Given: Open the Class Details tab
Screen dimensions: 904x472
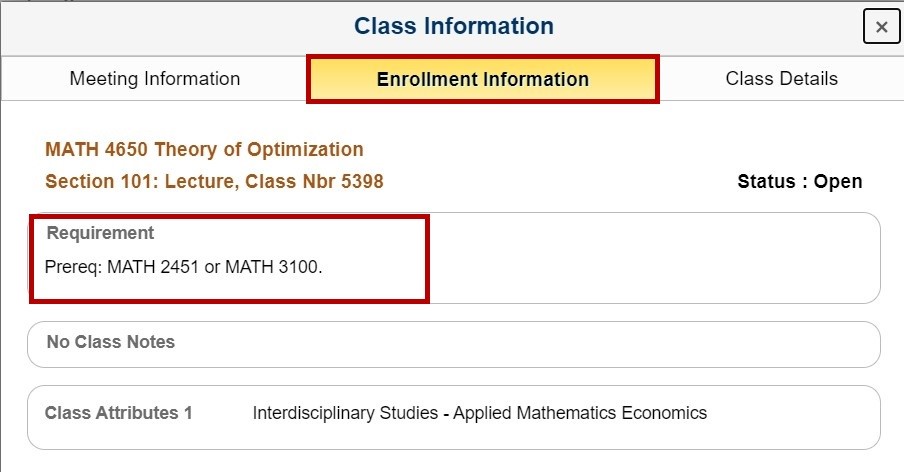Looking at the screenshot, I should (x=781, y=79).
